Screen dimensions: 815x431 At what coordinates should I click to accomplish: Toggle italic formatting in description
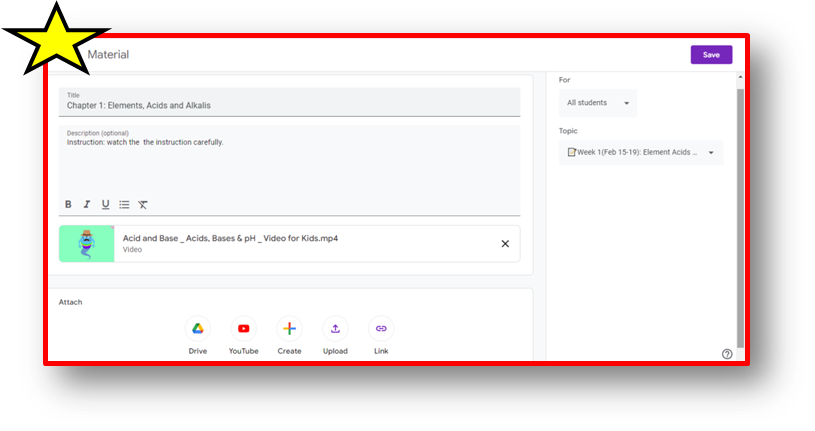click(x=87, y=204)
